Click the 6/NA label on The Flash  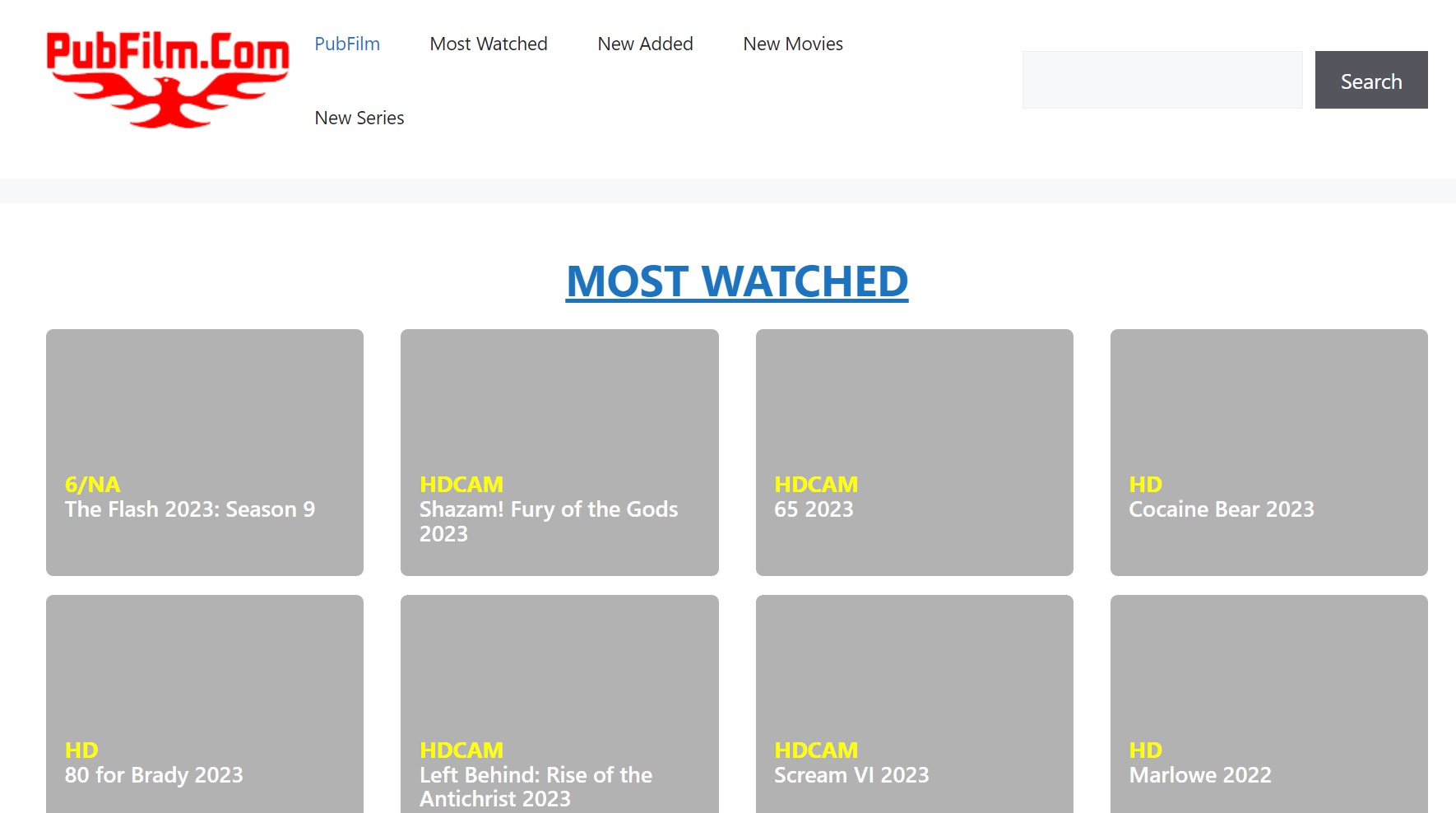tap(93, 485)
